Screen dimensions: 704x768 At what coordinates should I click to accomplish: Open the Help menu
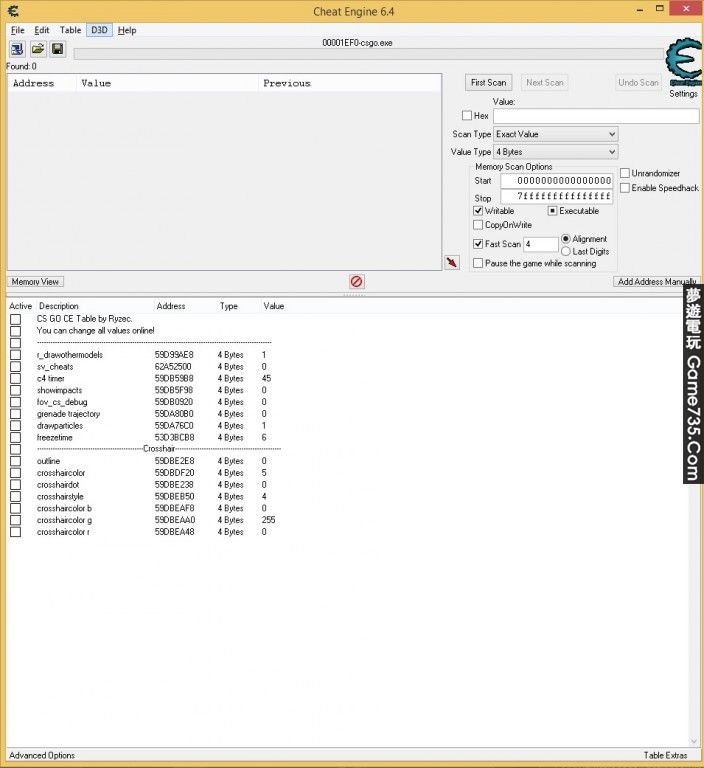coord(127,30)
